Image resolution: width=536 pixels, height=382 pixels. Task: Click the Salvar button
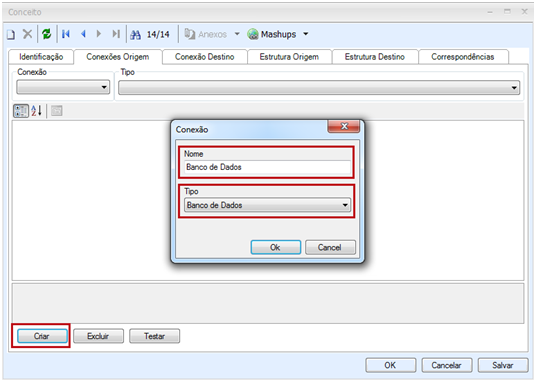pyautogui.click(x=502, y=365)
